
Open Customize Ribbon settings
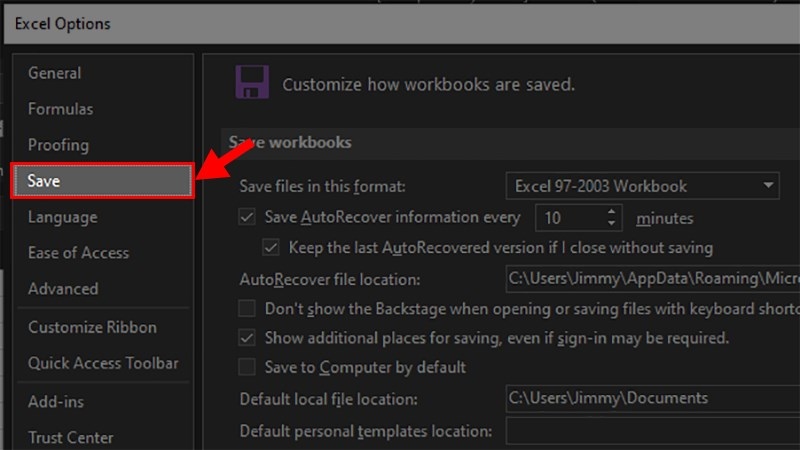click(x=92, y=327)
